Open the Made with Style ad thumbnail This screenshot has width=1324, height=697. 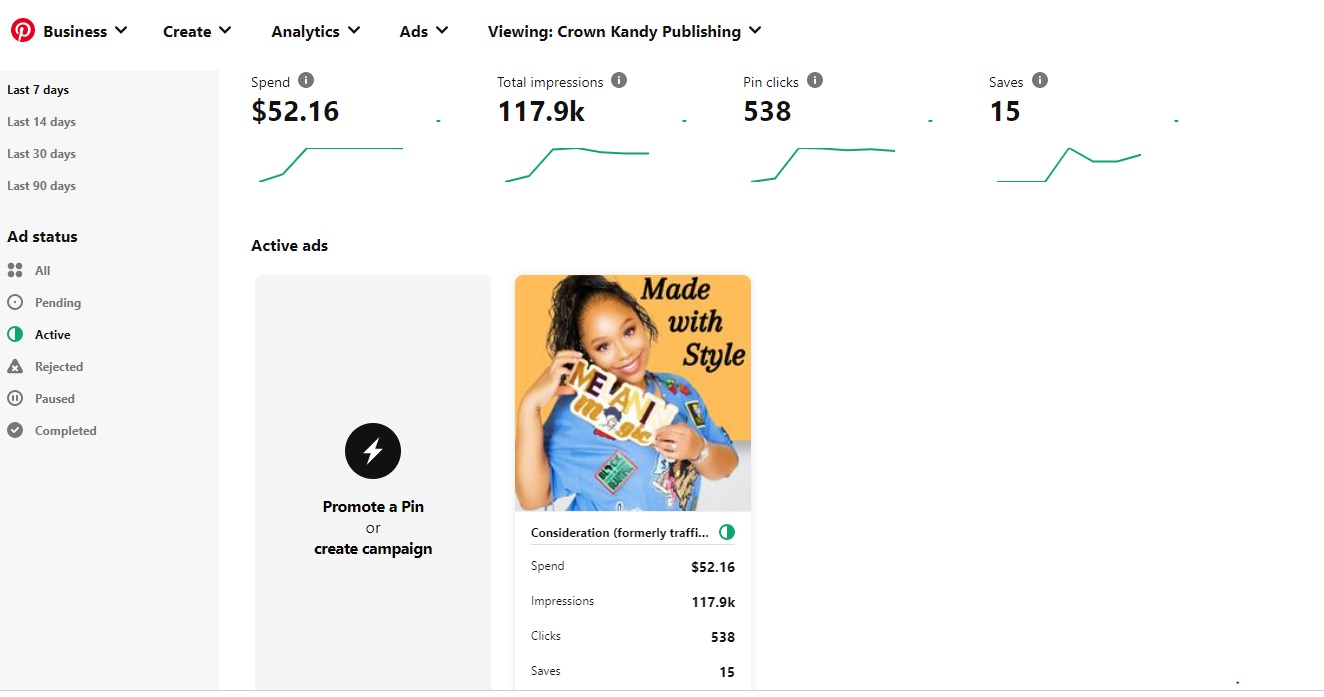(x=633, y=393)
